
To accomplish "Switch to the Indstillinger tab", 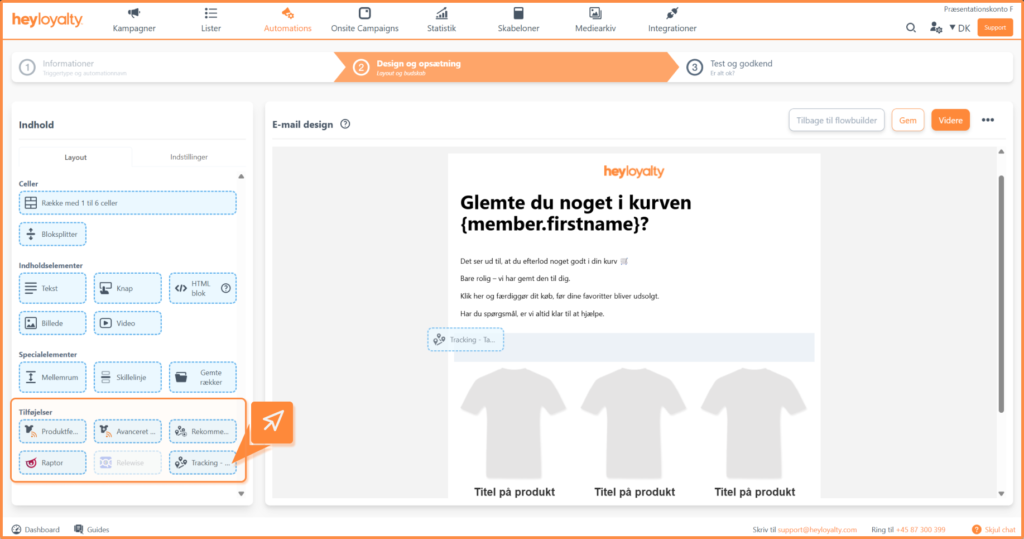I will point(189,157).
